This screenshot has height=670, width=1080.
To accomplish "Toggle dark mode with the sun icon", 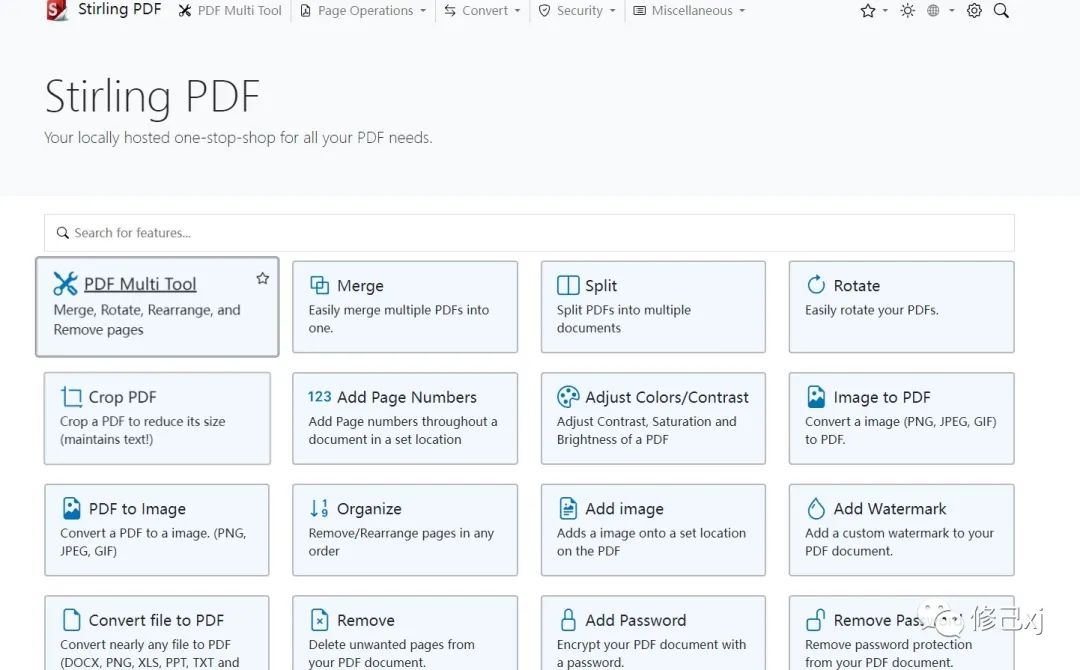I will (908, 10).
